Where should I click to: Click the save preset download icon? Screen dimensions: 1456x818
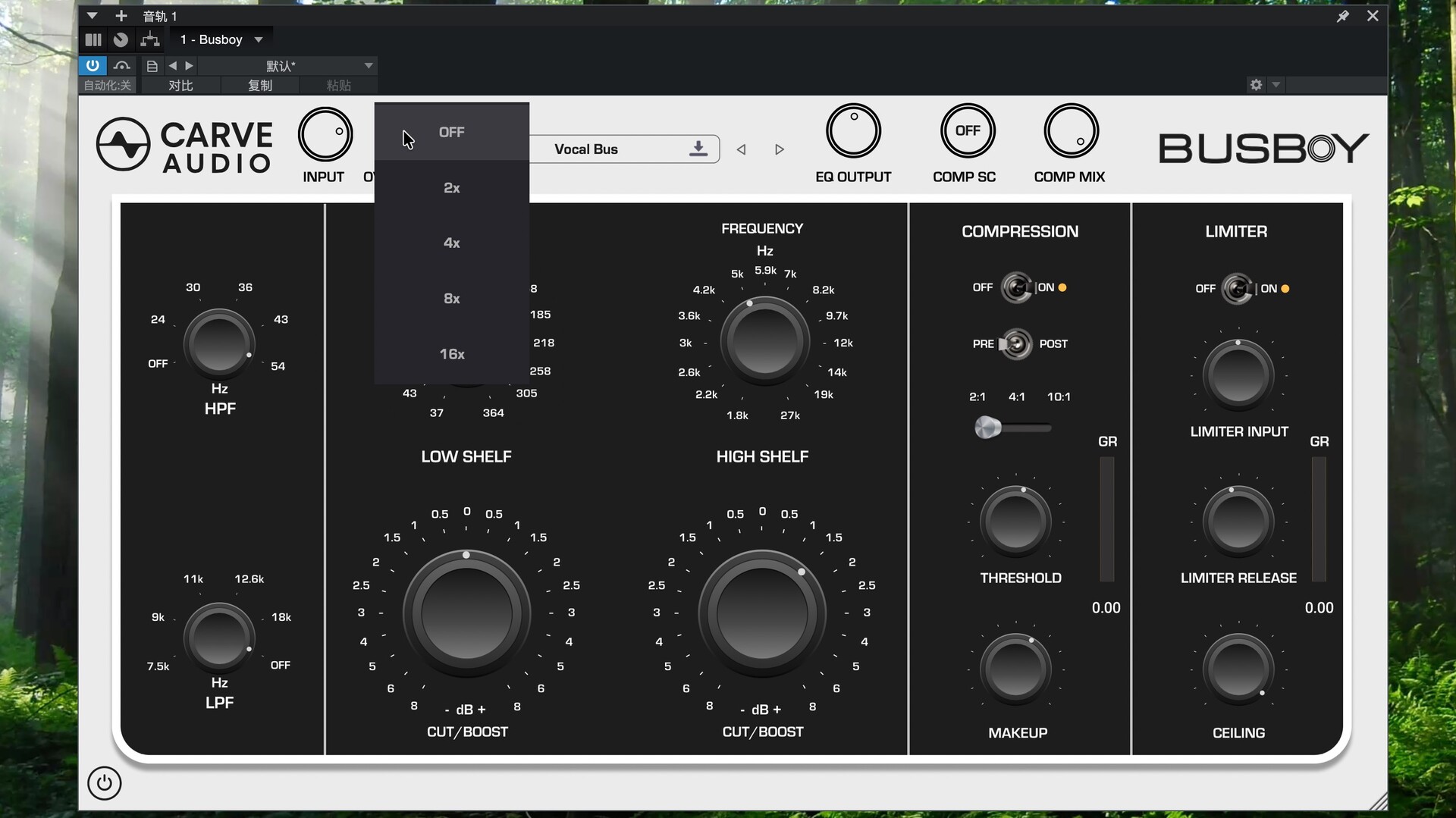point(698,149)
